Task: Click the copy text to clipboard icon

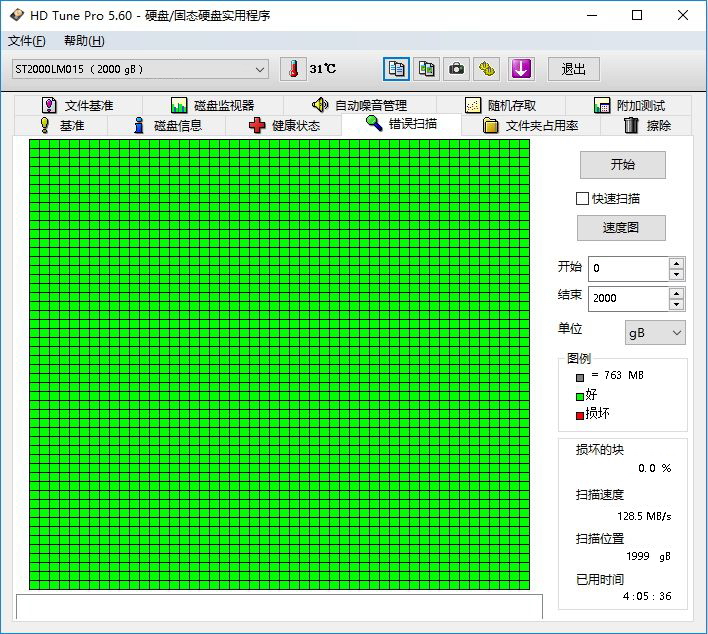Action: tap(397, 69)
